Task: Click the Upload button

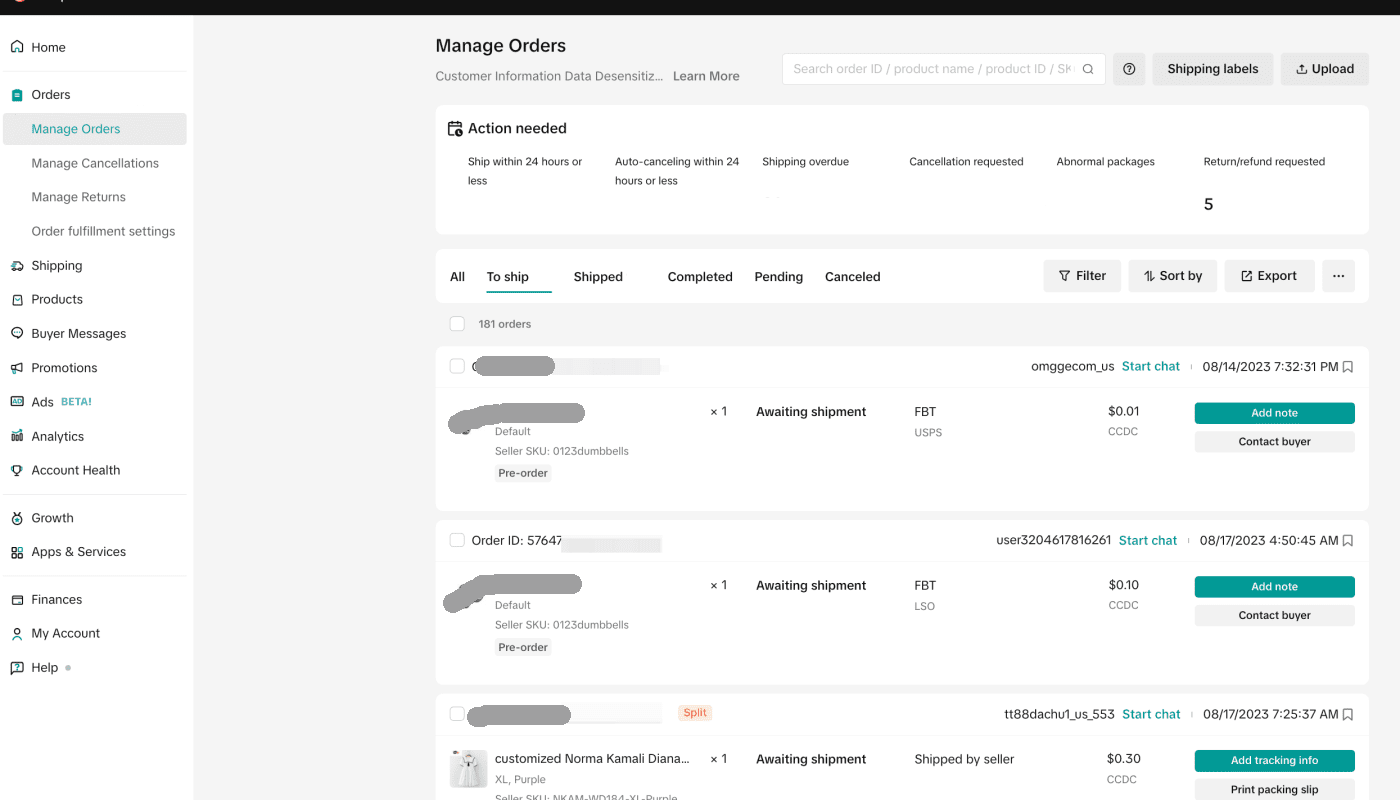Action: coord(1325,69)
